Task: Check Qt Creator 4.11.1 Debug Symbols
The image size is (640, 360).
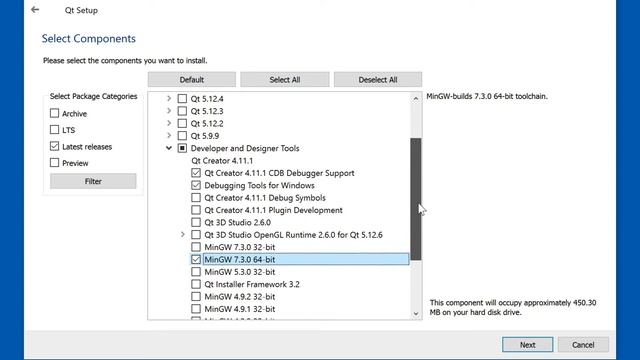Action: 196,198
